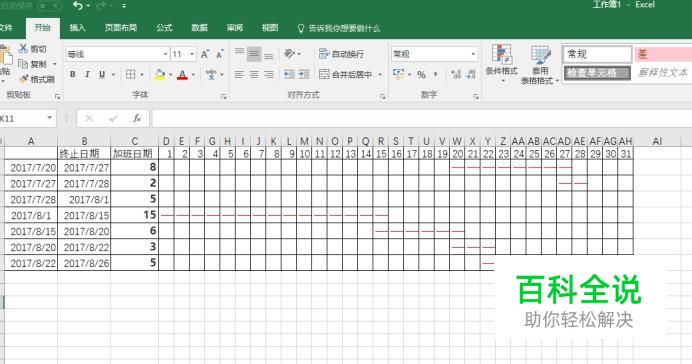Click the increase indent icon
This screenshot has width=692, height=364.
(304, 74)
